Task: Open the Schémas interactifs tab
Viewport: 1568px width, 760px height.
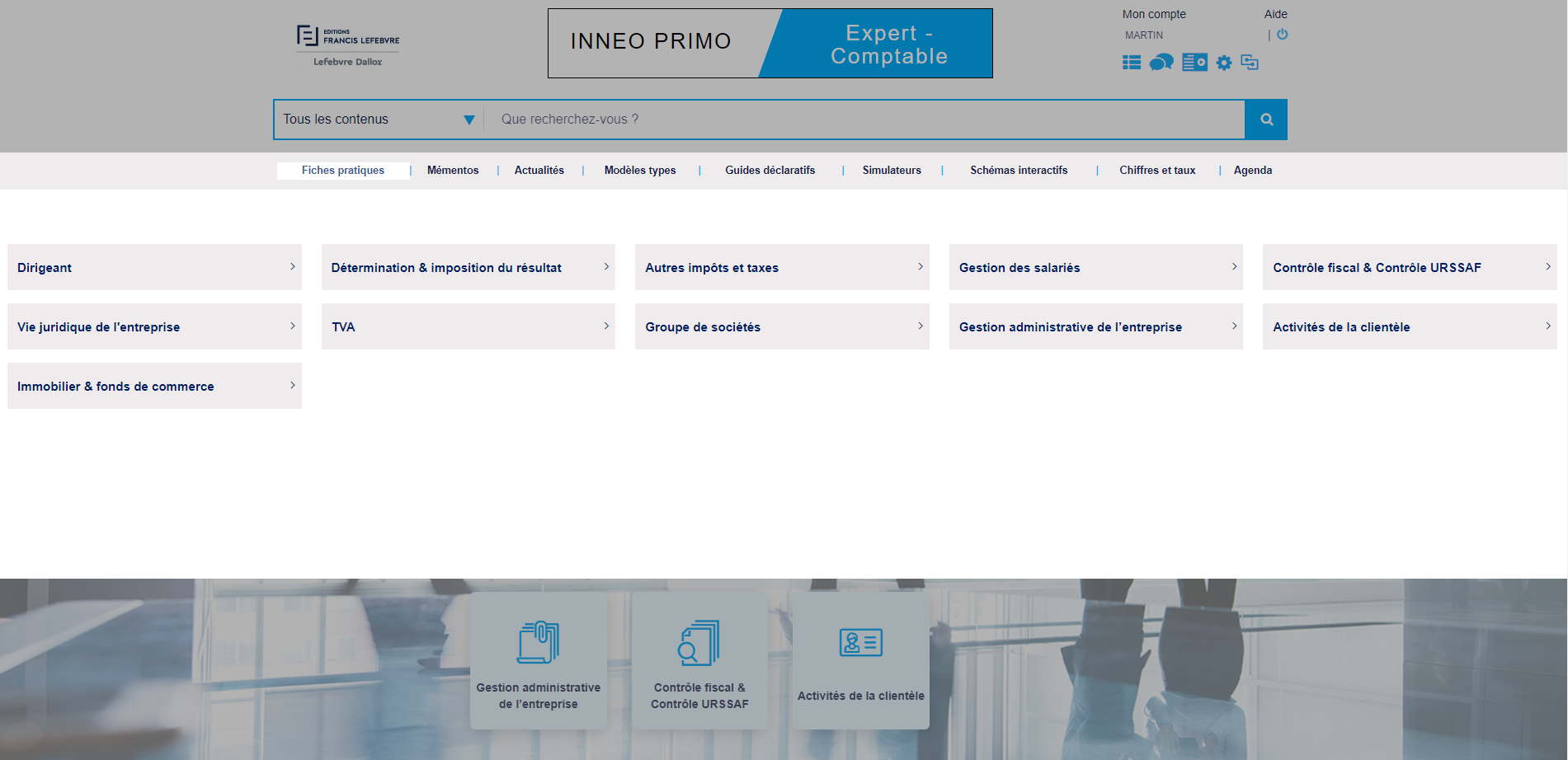Action: [1019, 171]
